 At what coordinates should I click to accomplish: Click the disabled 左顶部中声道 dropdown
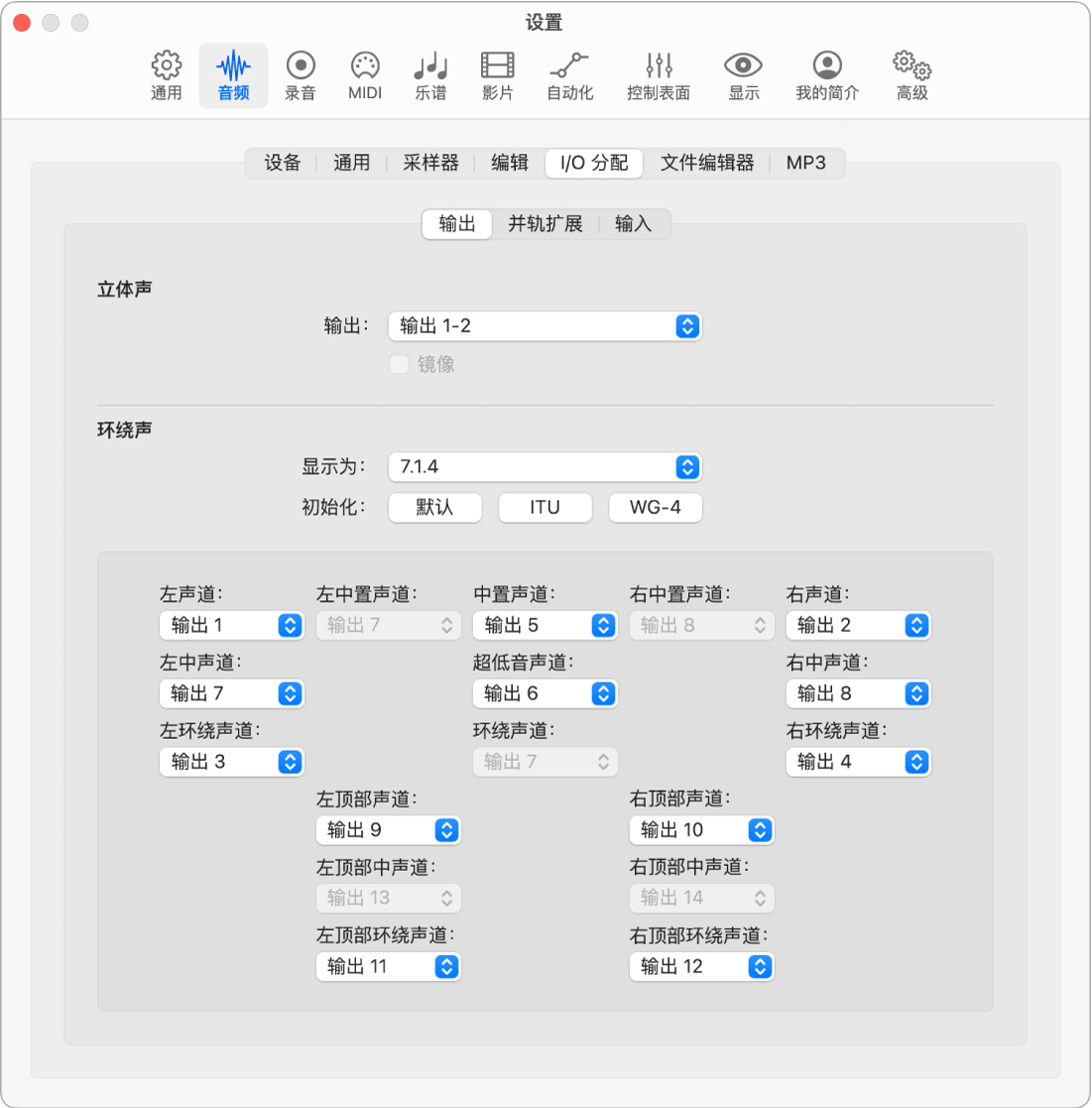(389, 898)
